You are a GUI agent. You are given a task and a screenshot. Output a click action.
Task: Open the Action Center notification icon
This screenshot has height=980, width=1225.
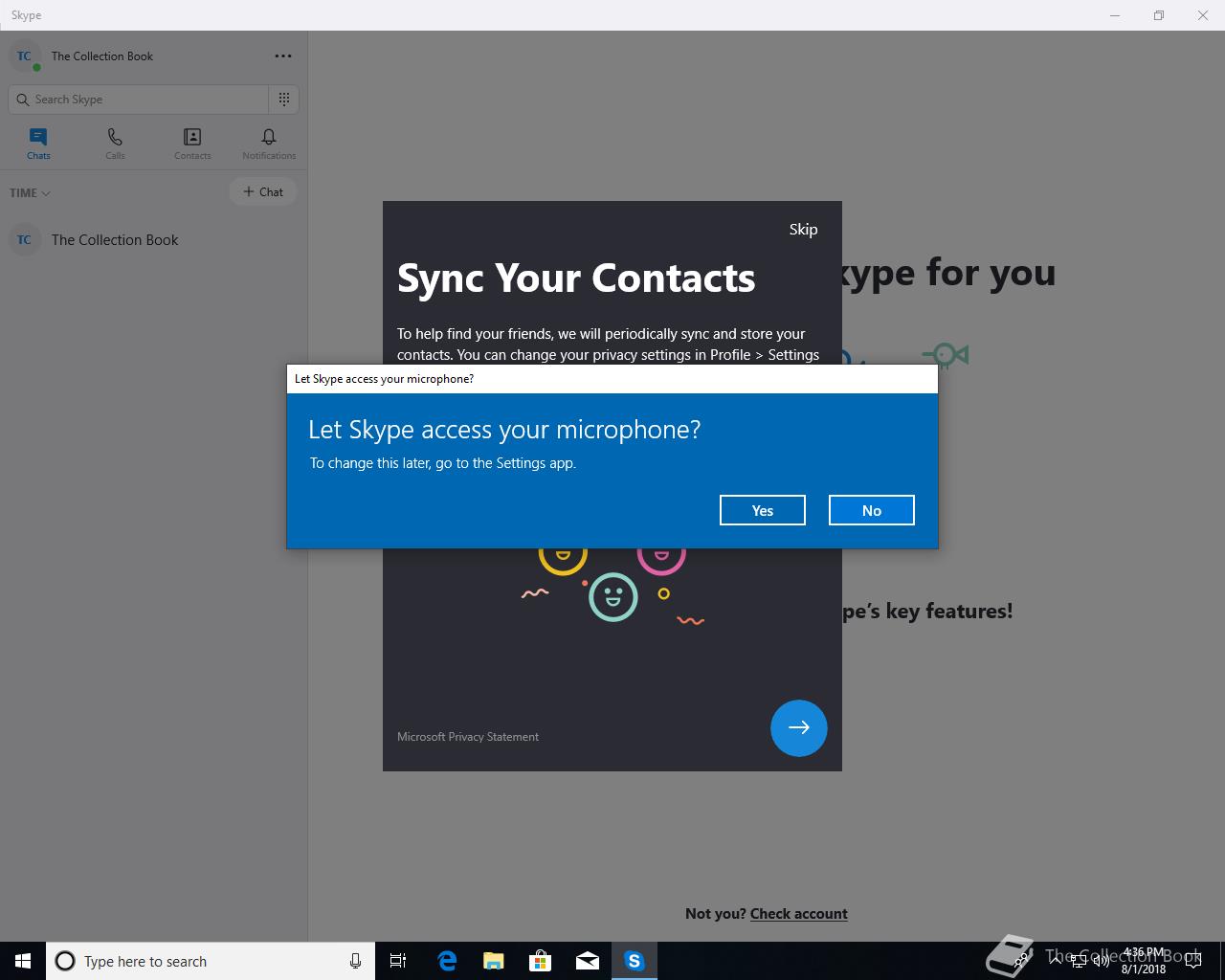(1192, 961)
